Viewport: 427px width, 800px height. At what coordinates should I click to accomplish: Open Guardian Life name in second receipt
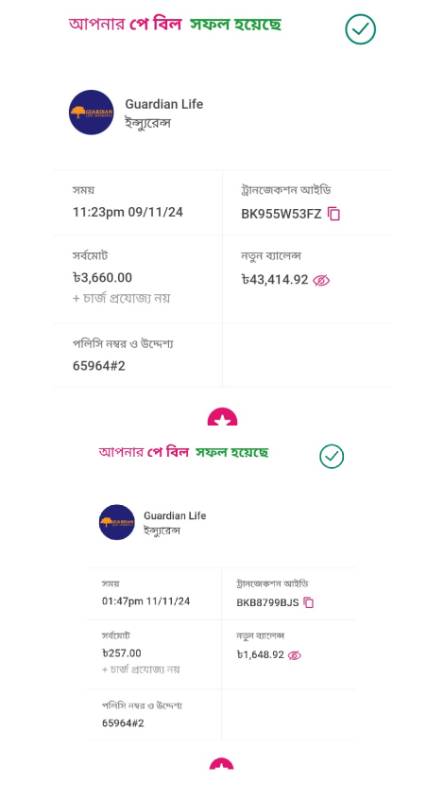[x=175, y=515]
